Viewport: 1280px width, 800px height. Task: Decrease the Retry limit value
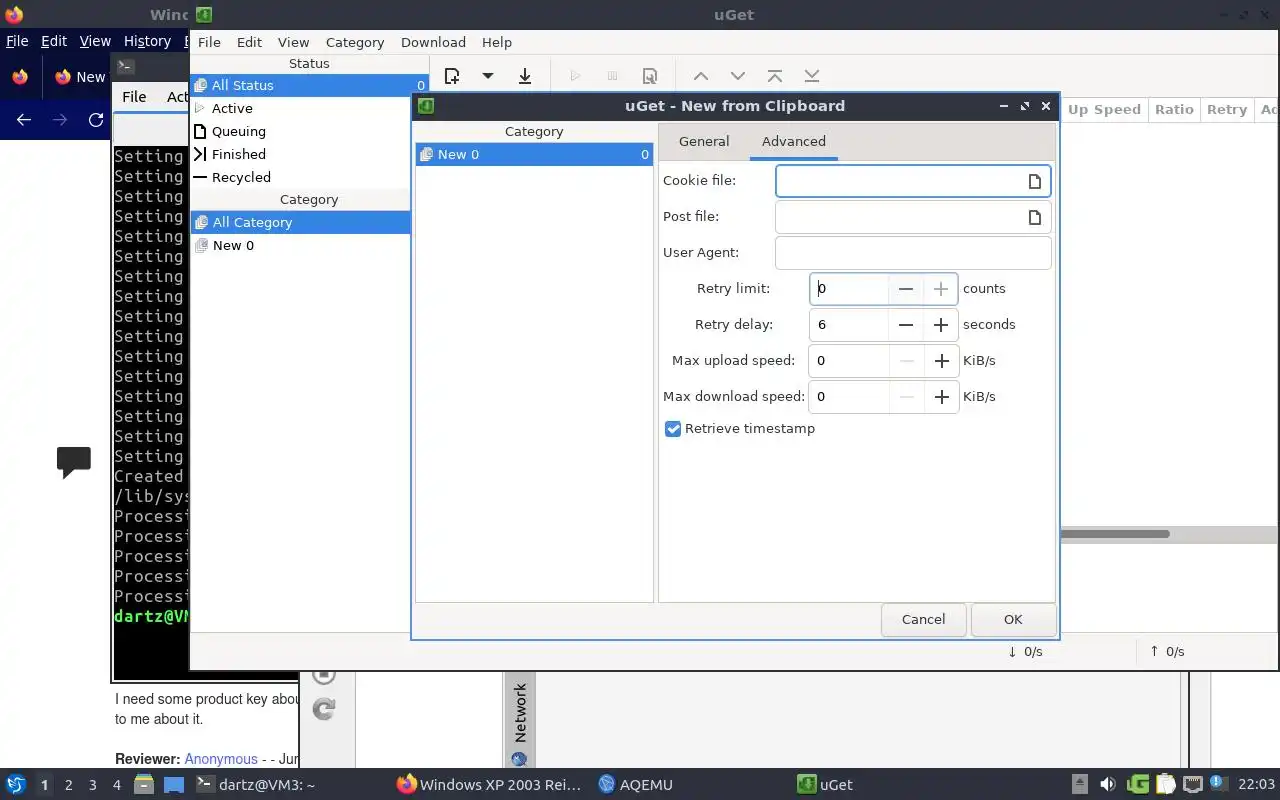click(906, 289)
